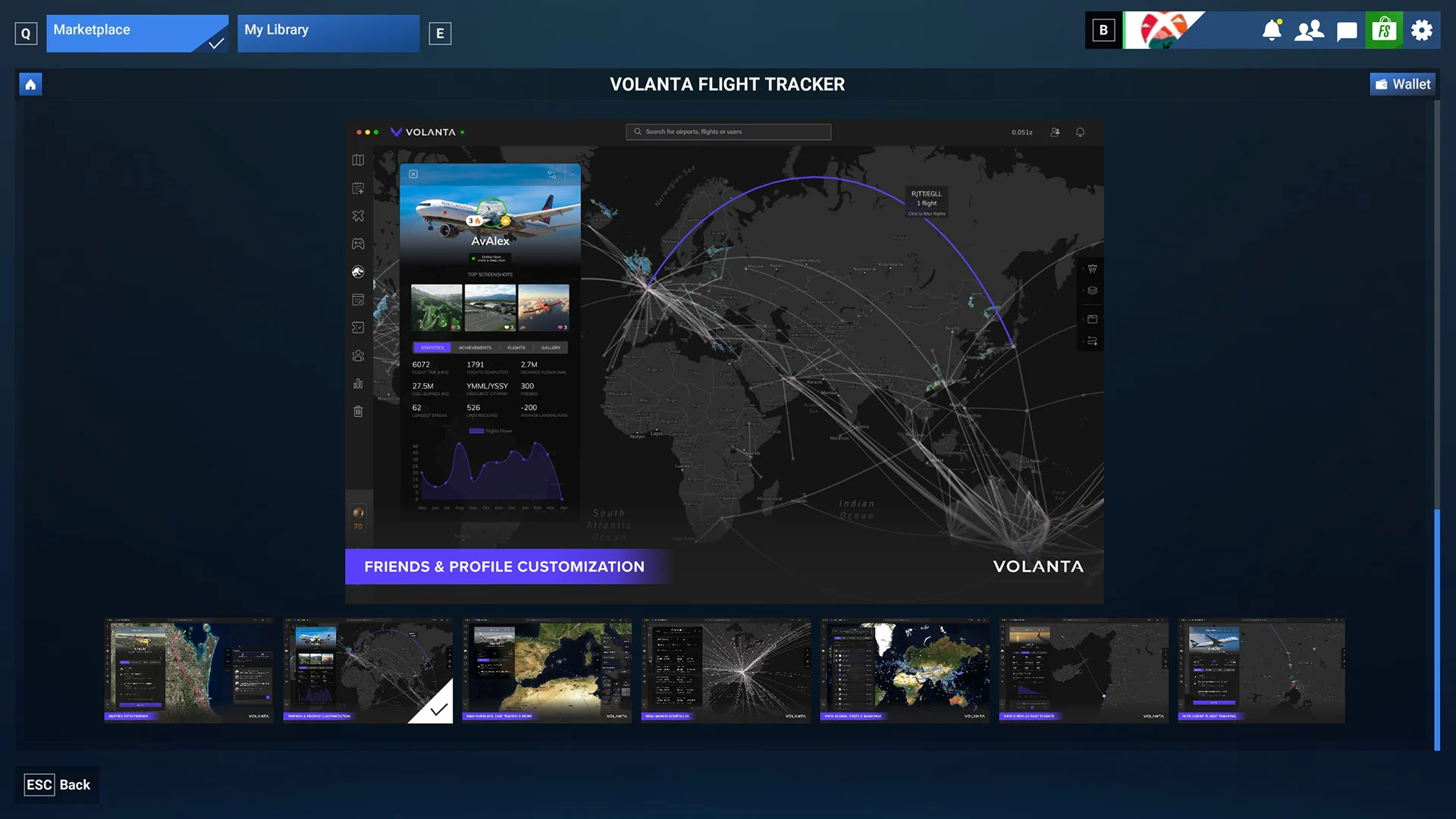Screen dimensions: 1456x819
Task: Click the B key hint beside profile
Action: point(1103,30)
